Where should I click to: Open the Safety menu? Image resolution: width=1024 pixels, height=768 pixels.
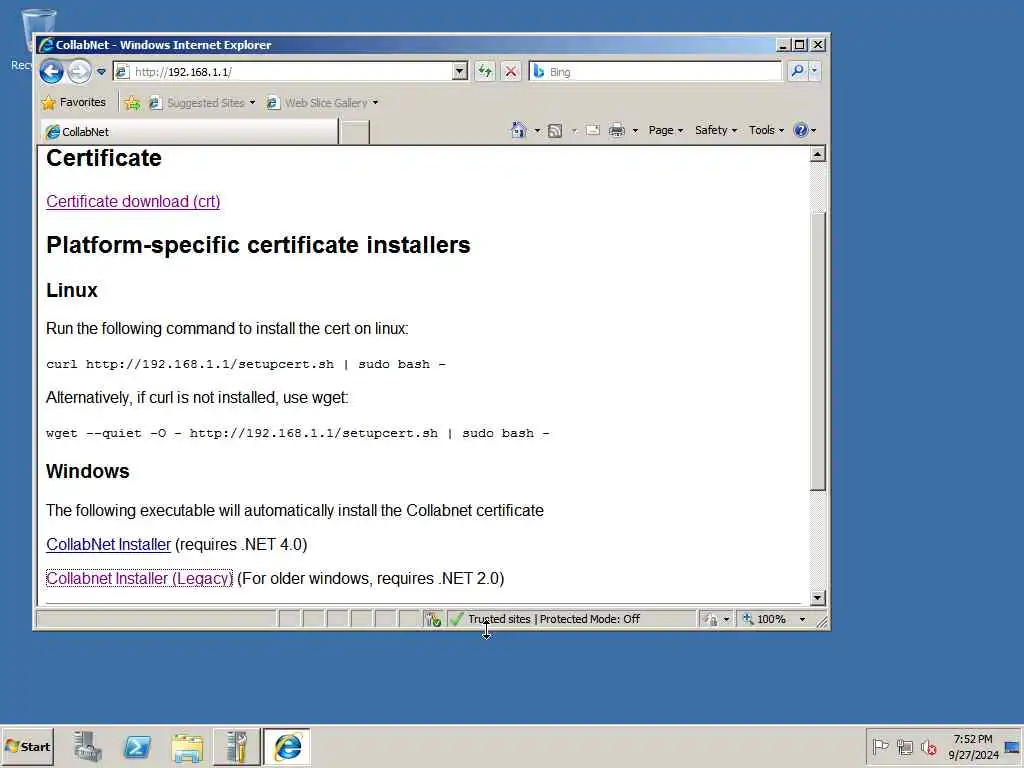point(716,130)
